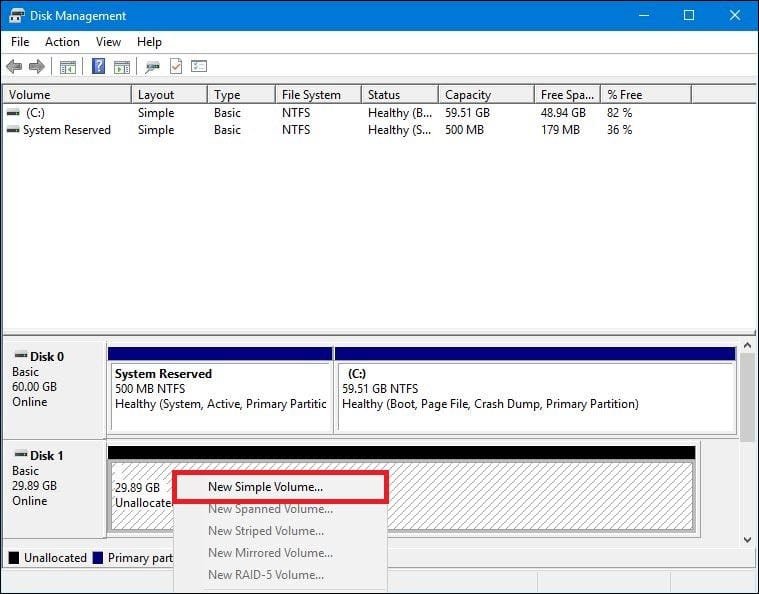
Task: Minimize the Disk Management window
Action: [x=644, y=15]
